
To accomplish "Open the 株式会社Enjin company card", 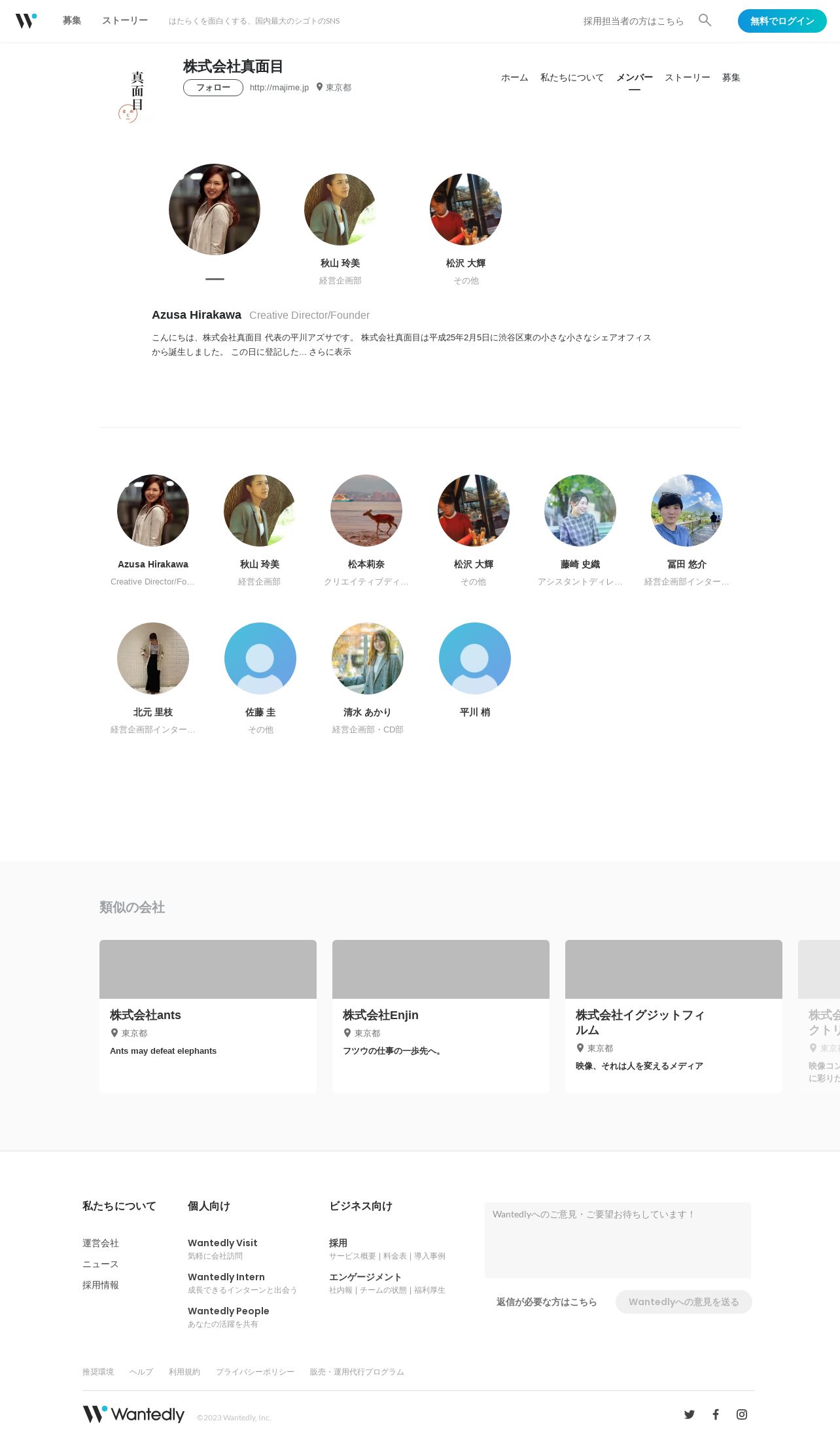I will [441, 1016].
